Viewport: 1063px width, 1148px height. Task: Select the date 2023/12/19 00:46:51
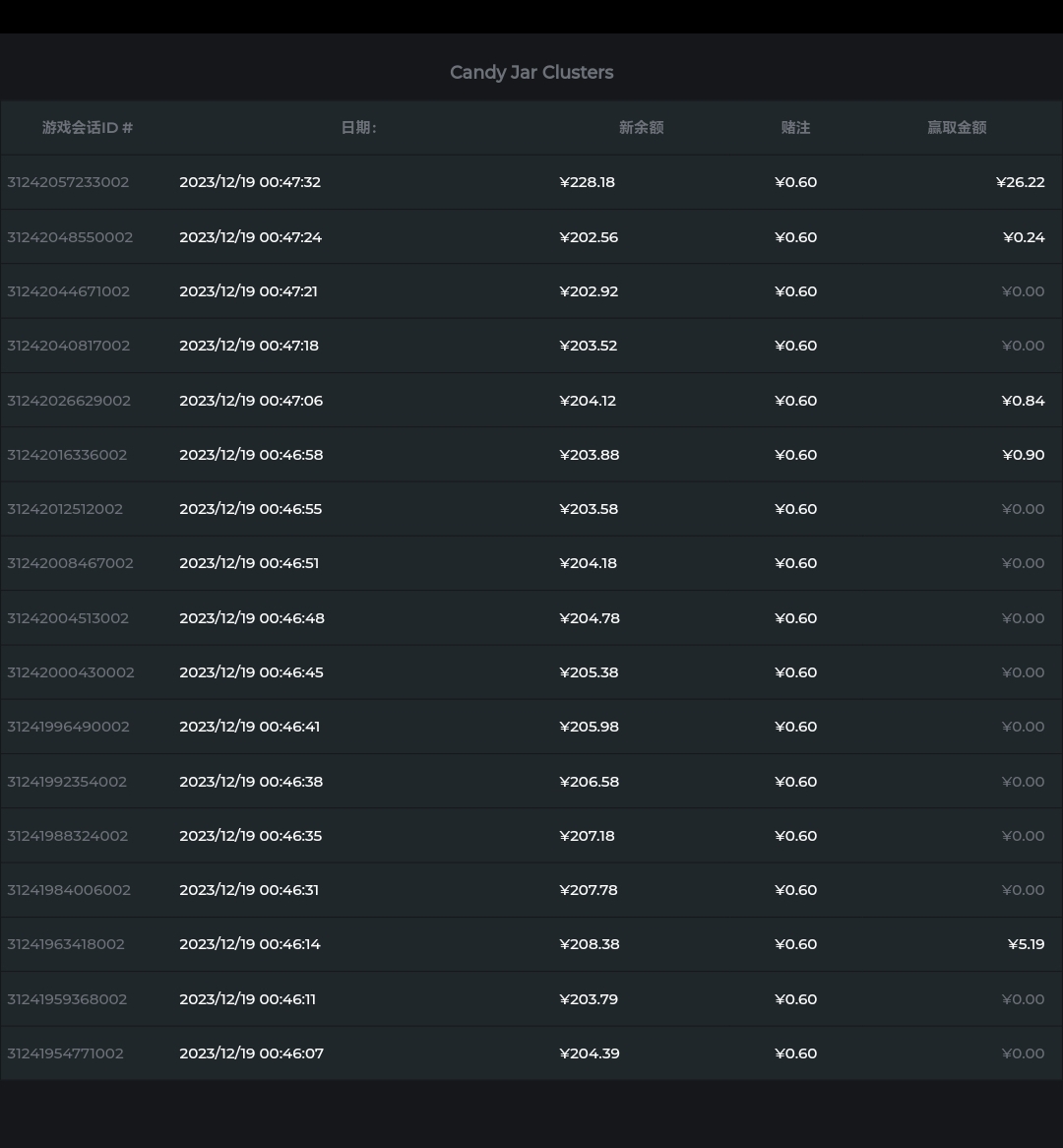249,563
